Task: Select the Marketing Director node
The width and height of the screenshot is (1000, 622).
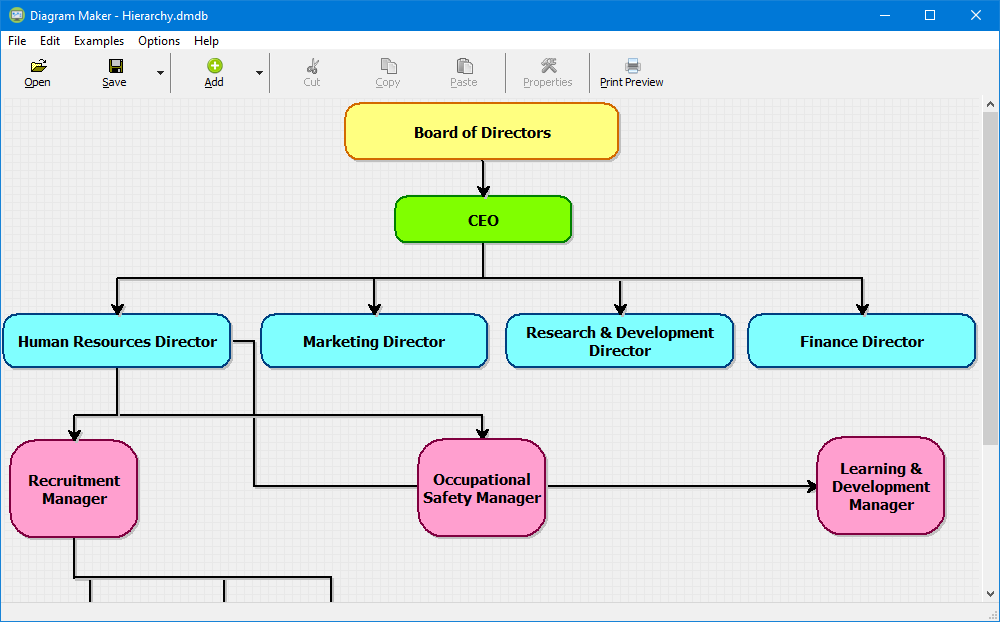Action: point(374,342)
